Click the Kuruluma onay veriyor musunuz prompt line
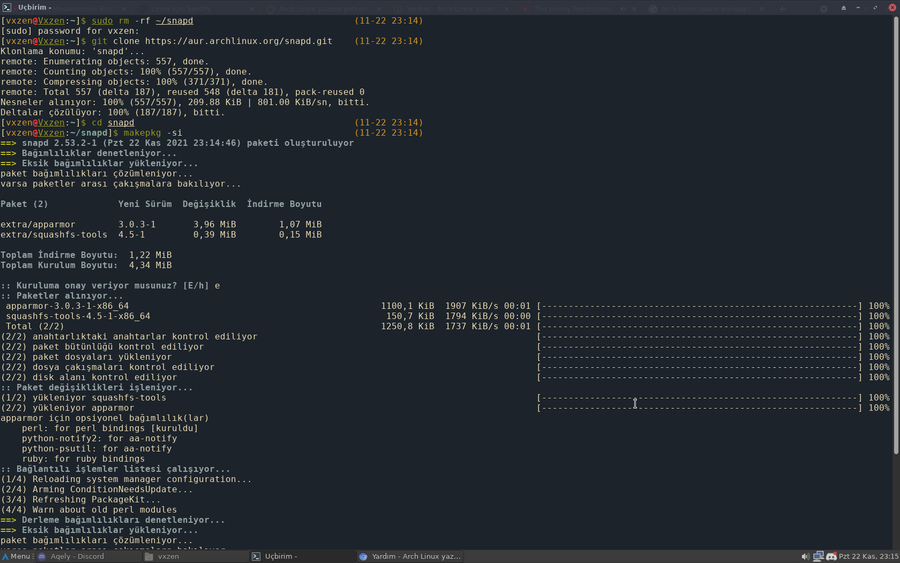 (x=110, y=286)
